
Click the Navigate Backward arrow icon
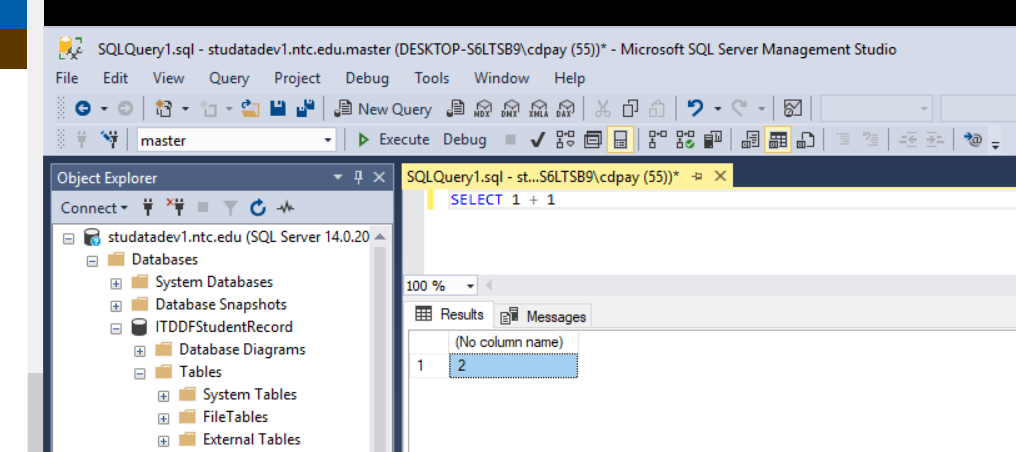point(82,109)
